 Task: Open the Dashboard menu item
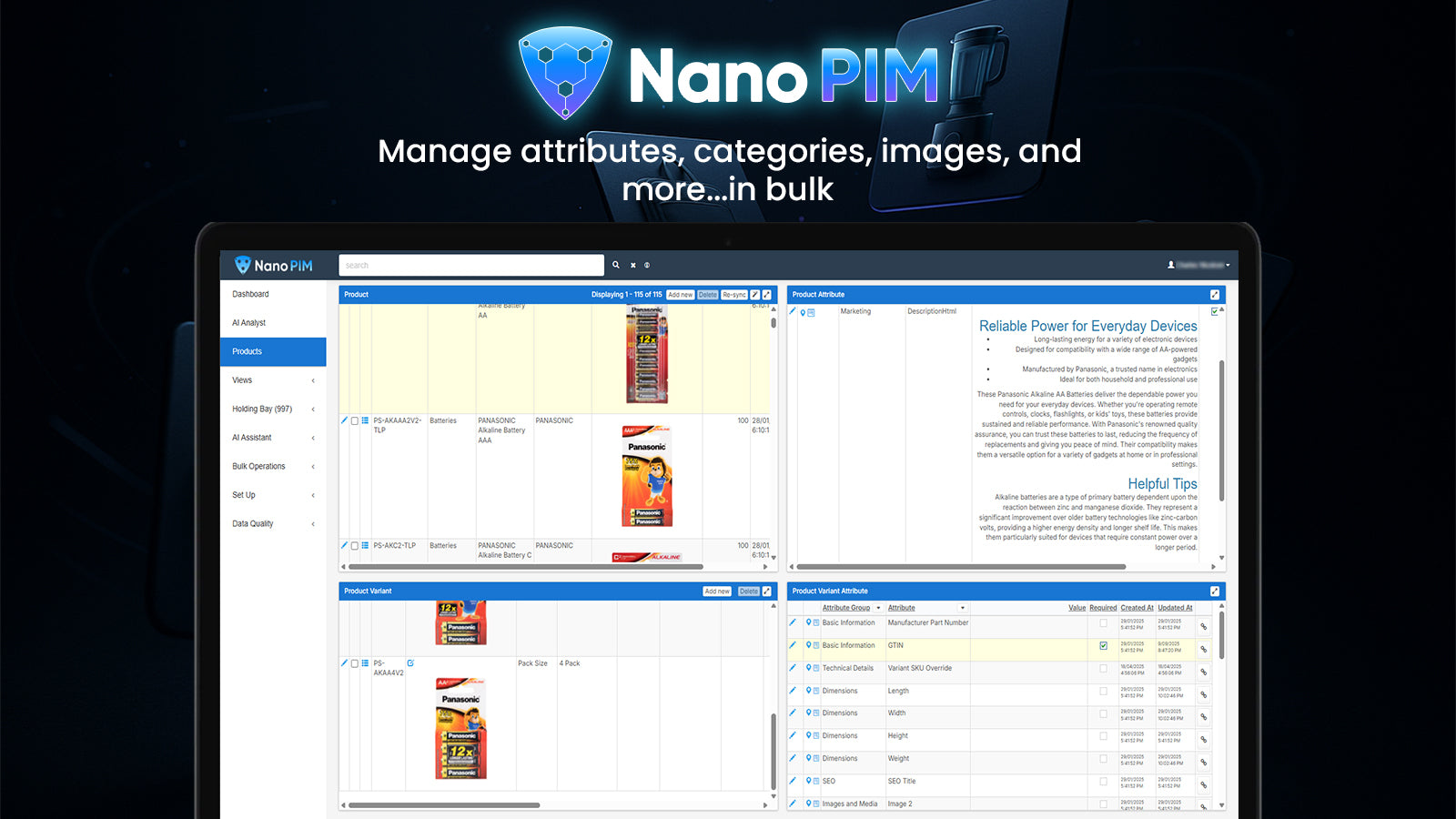[273, 294]
